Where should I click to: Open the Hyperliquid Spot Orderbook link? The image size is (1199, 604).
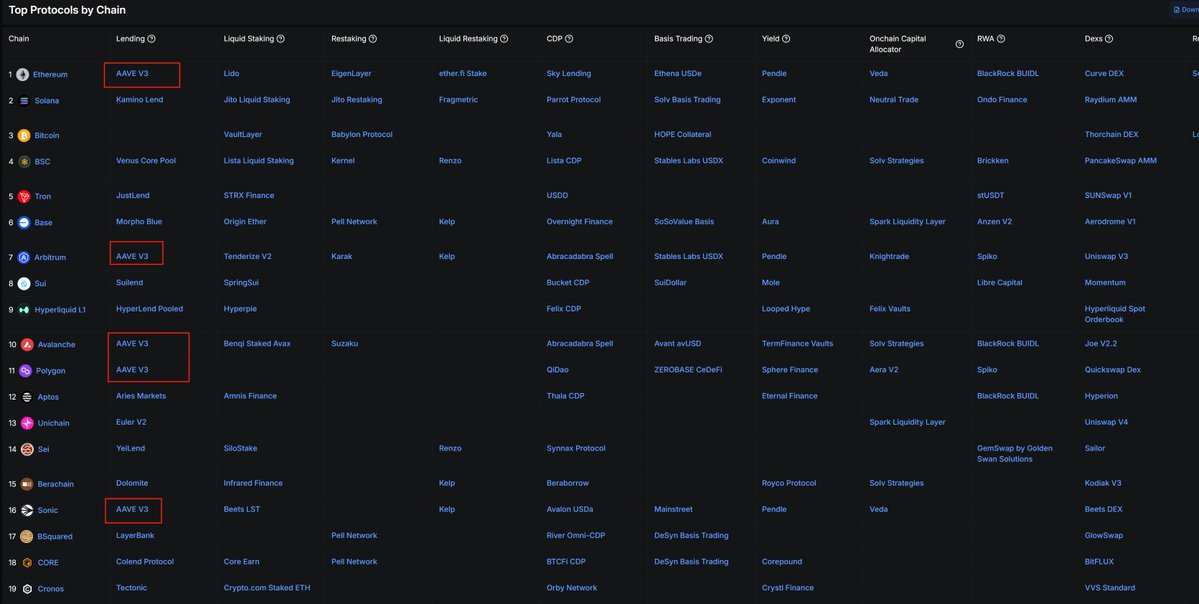1115,314
